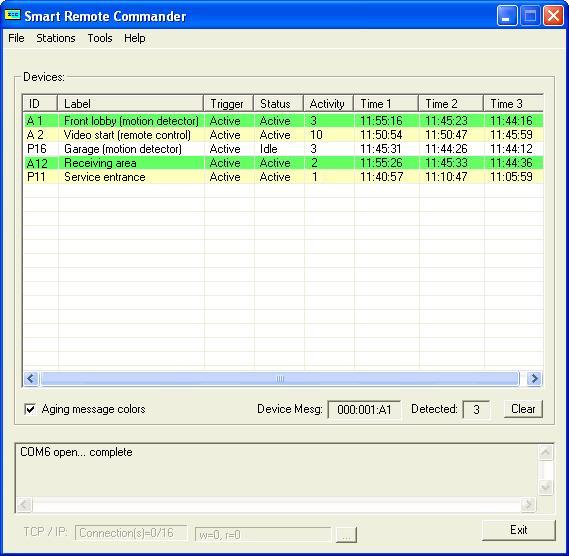The height and width of the screenshot is (556, 569).
Task: Click the device list left scroll arrow
Action: point(31,379)
